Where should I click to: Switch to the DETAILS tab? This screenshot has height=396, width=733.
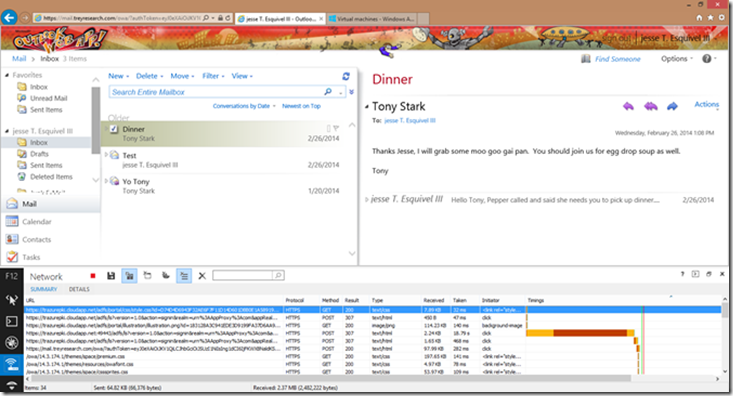tap(79, 289)
